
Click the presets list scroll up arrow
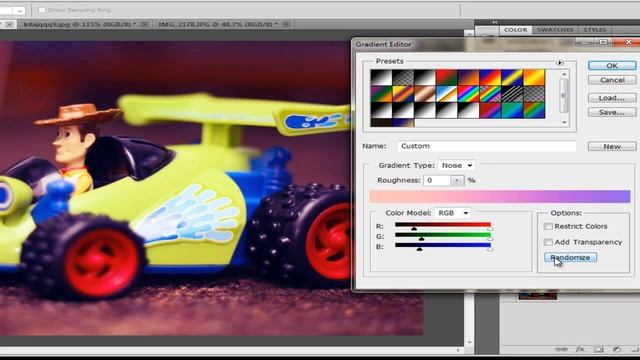564,74
